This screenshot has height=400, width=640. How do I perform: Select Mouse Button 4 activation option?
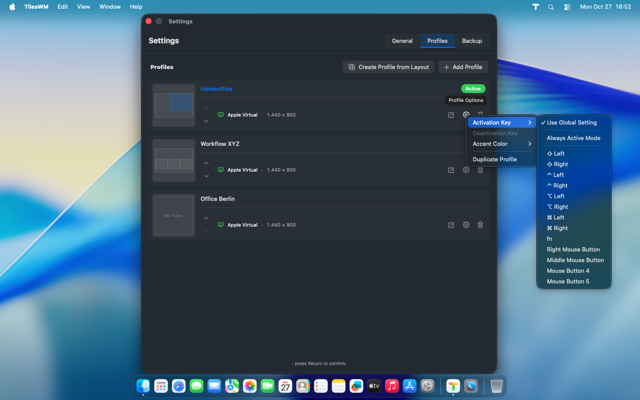pyautogui.click(x=573, y=271)
